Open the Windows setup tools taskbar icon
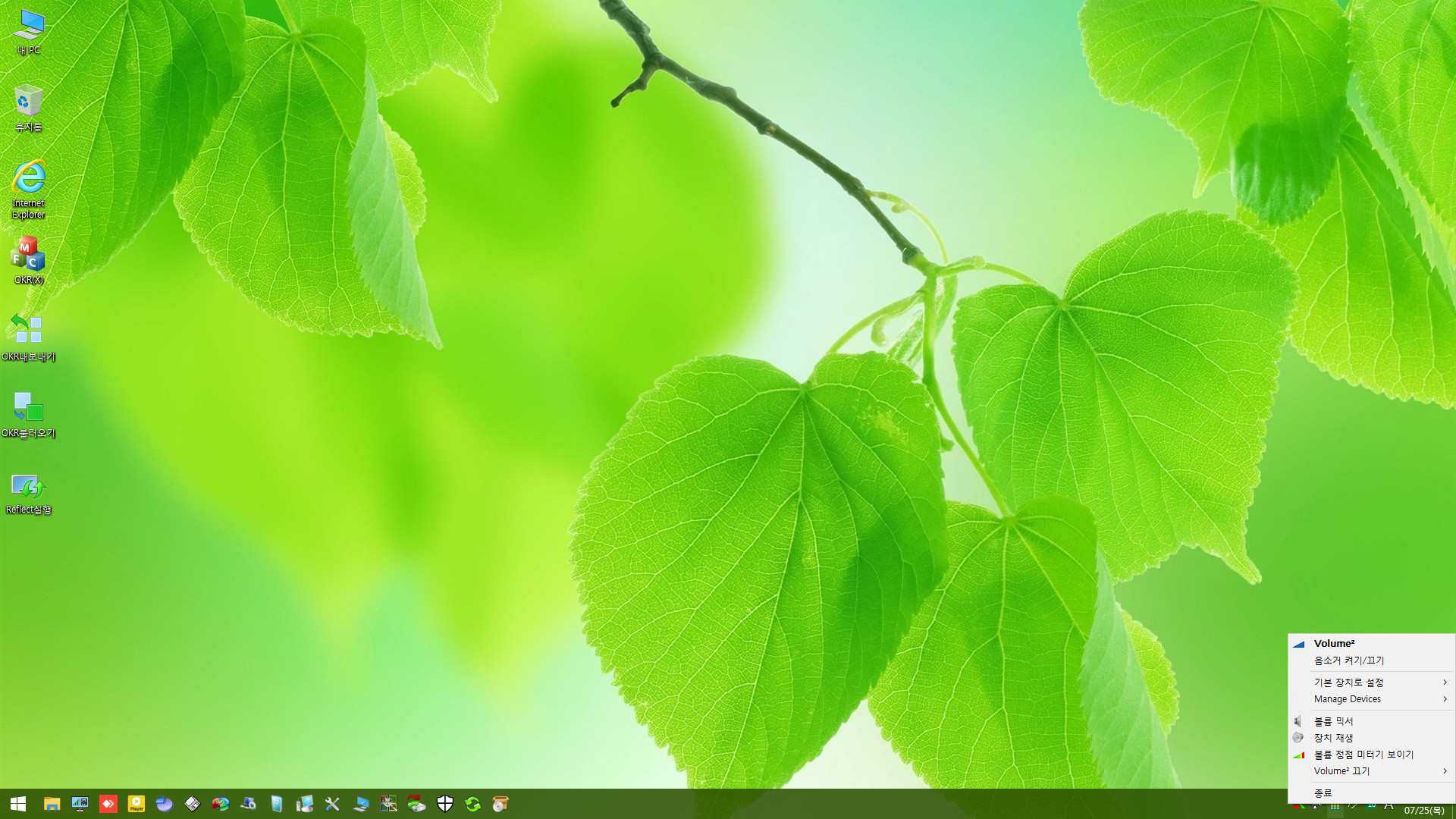This screenshot has height=819, width=1456. tap(388, 804)
